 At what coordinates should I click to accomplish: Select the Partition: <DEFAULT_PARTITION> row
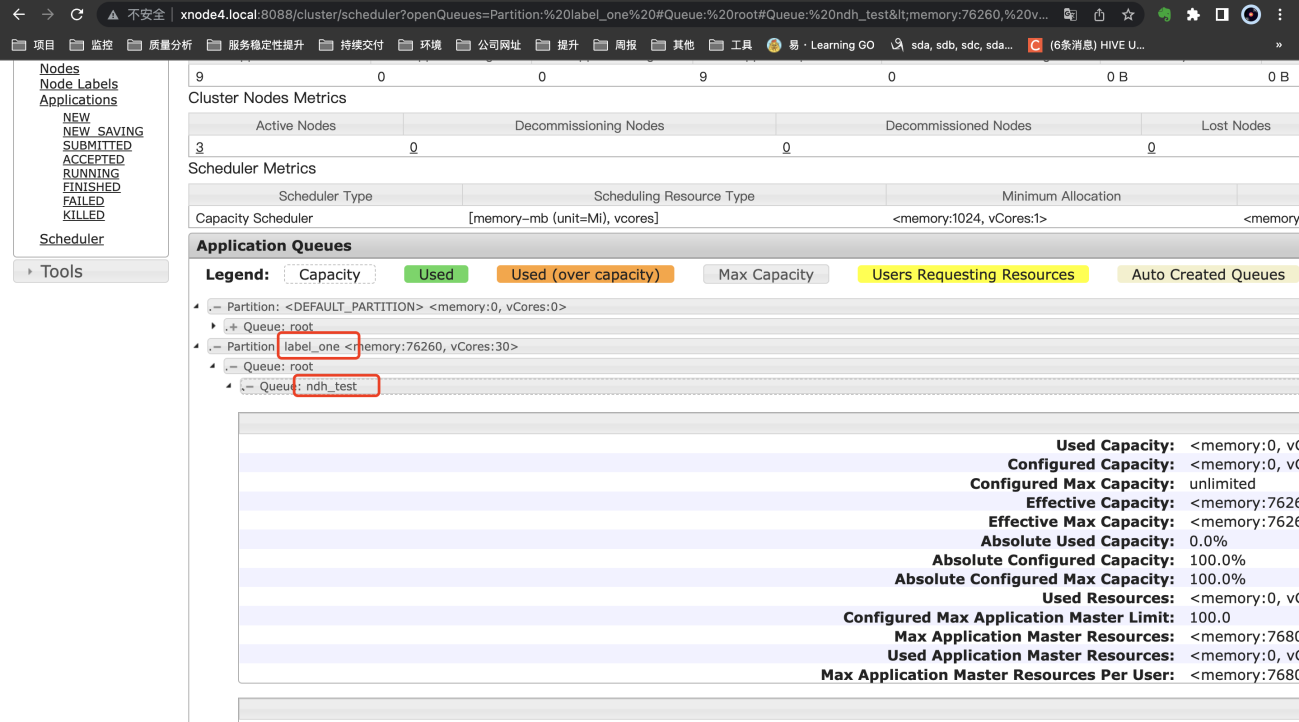coord(752,307)
